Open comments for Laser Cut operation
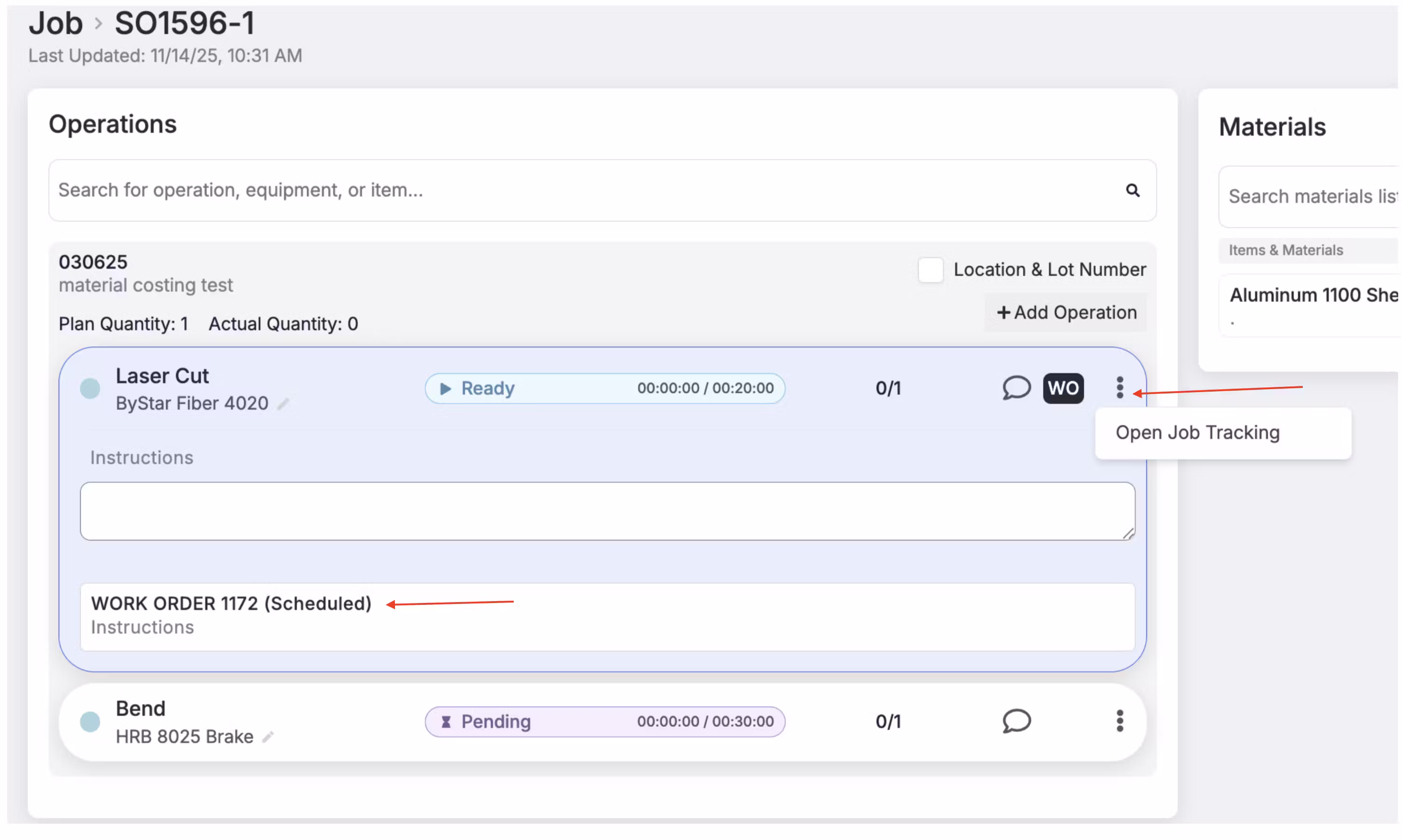The width and height of the screenshot is (1402, 840). click(1016, 388)
